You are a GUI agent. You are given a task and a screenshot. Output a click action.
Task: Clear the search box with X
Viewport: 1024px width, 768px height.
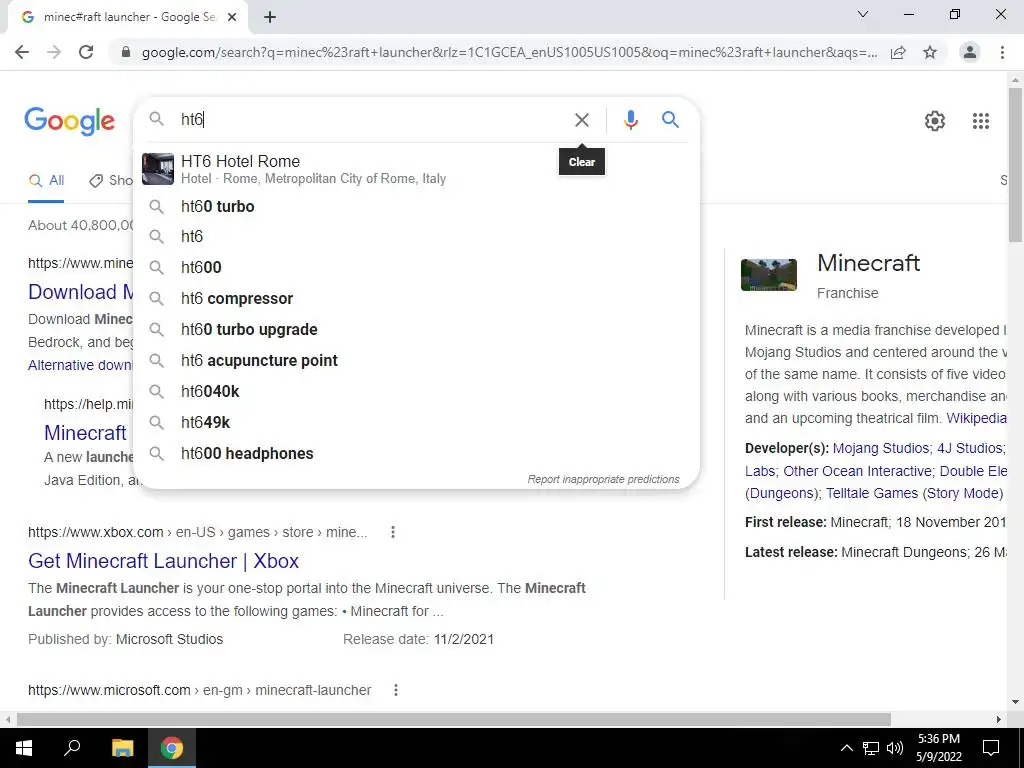tap(581, 120)
